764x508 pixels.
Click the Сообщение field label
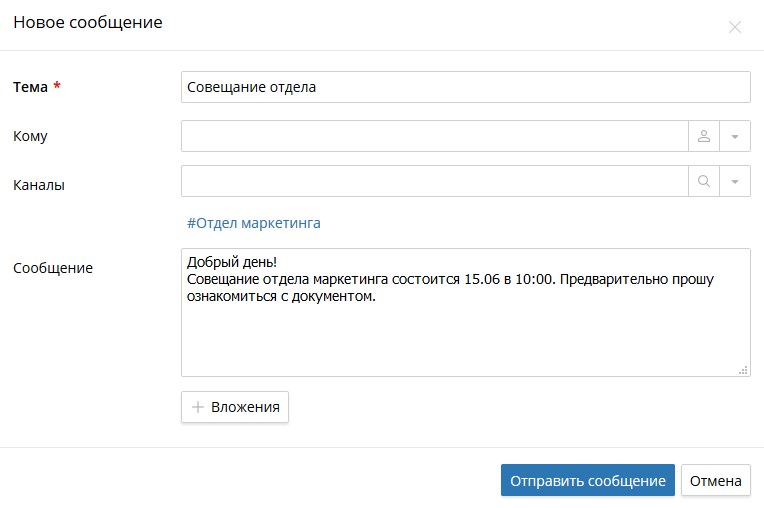pyautogui.click(x=53, y=268)
